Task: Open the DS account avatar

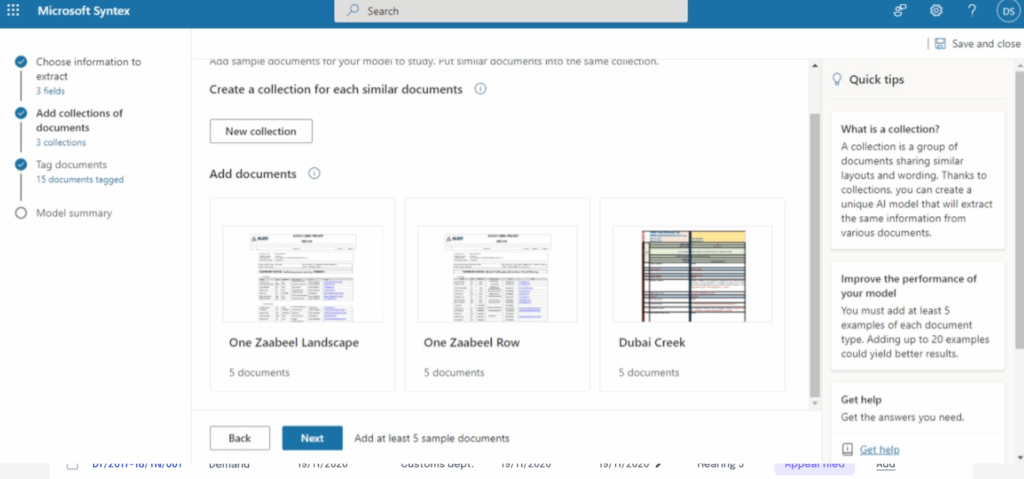Action: (1008, 11)
